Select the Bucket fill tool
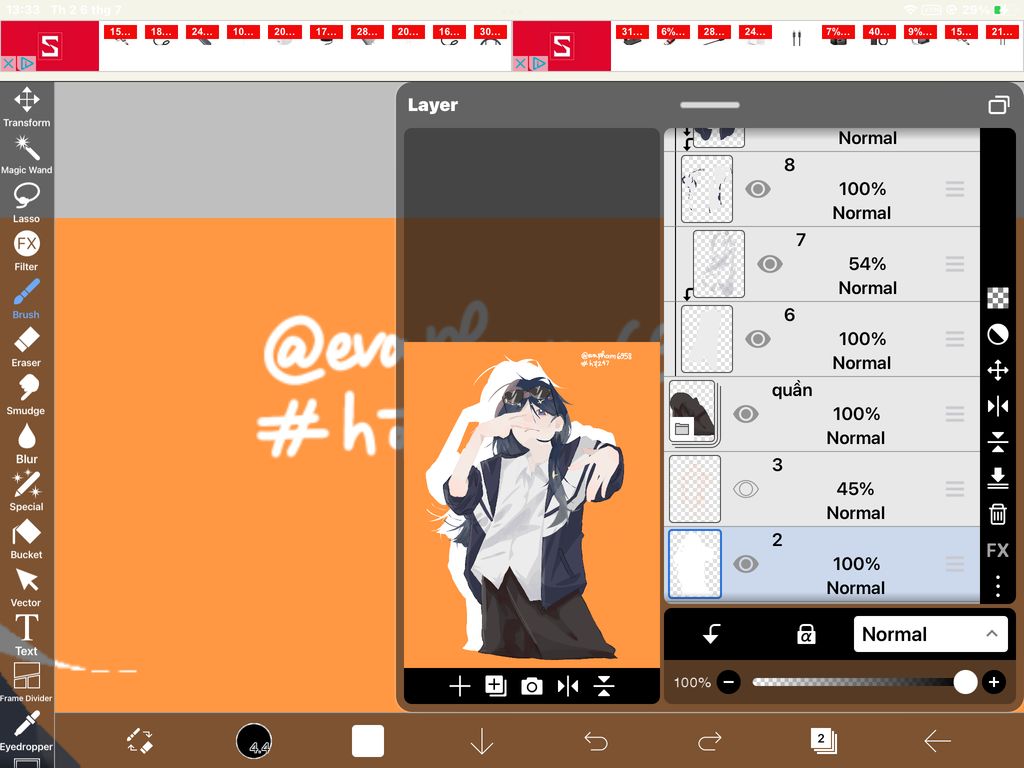This screenshot has height=768, width=1024. pyautogui.click(x=26, y=539)
